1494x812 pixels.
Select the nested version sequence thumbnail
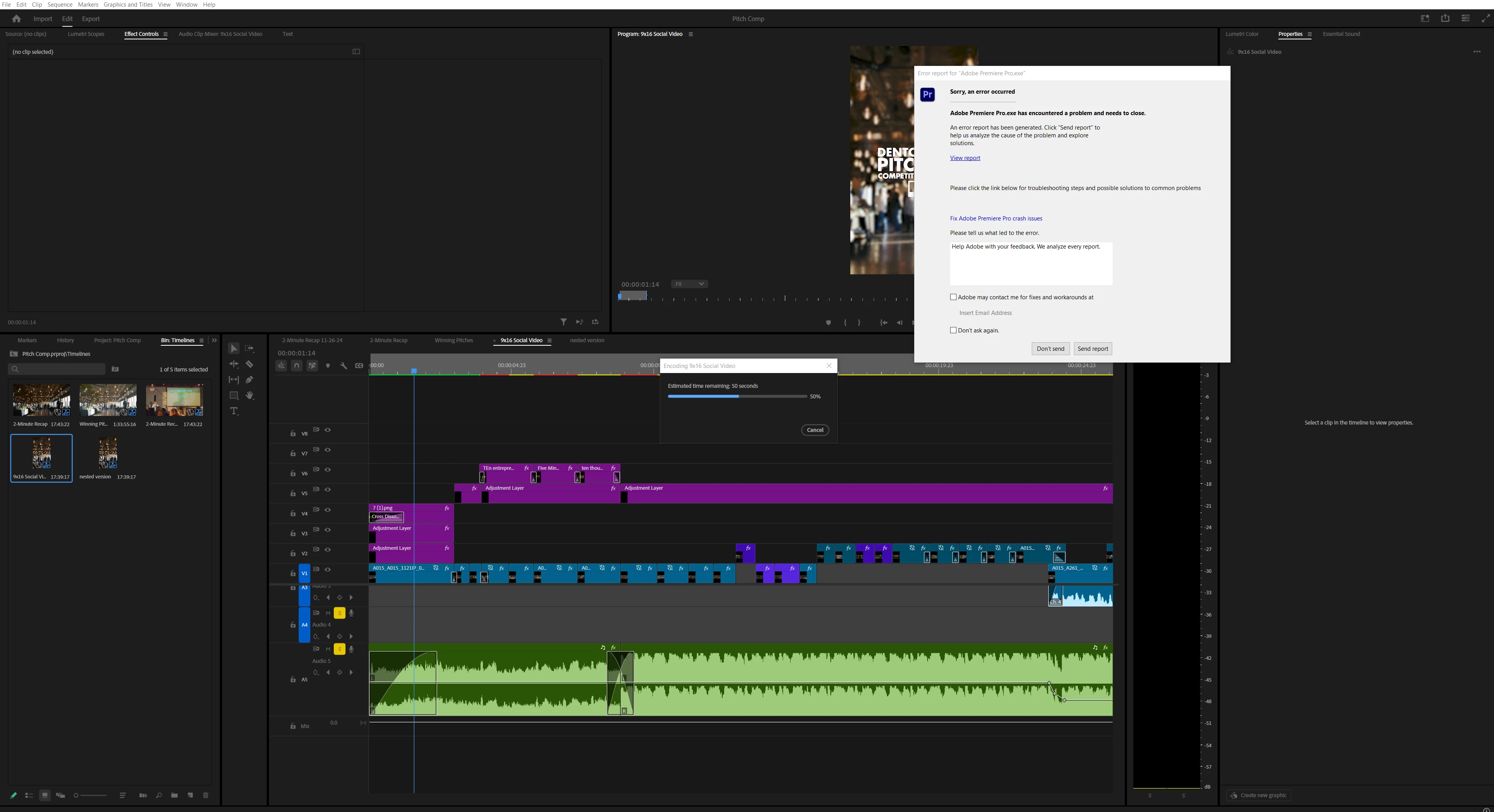[x=108, y=453]
